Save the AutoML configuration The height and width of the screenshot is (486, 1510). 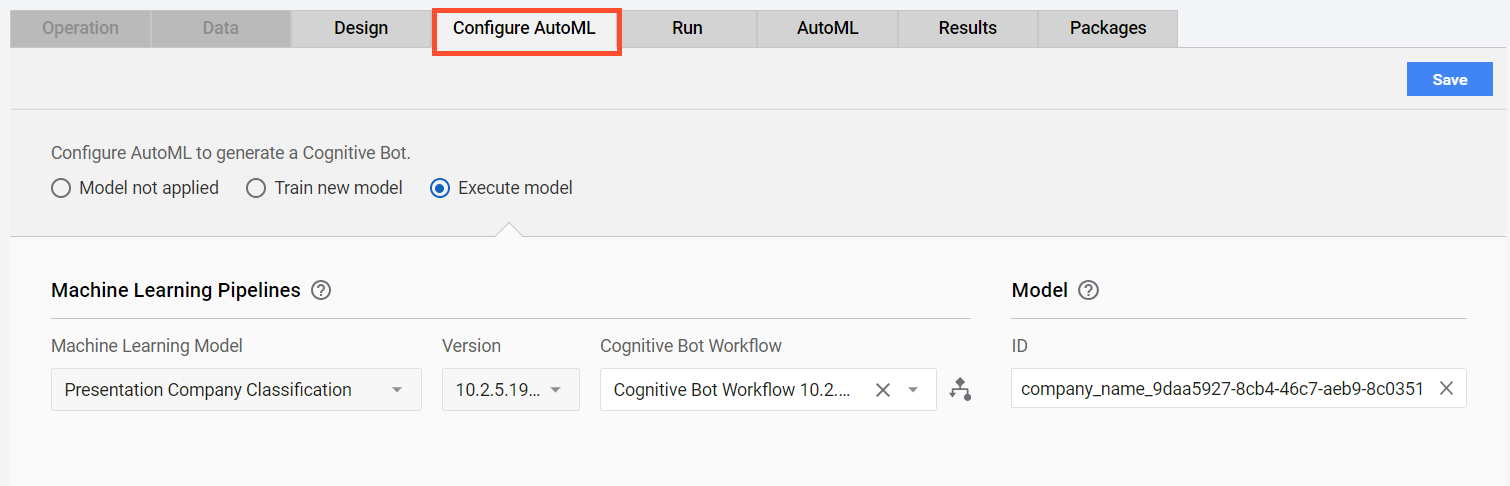click(1449, 80)
